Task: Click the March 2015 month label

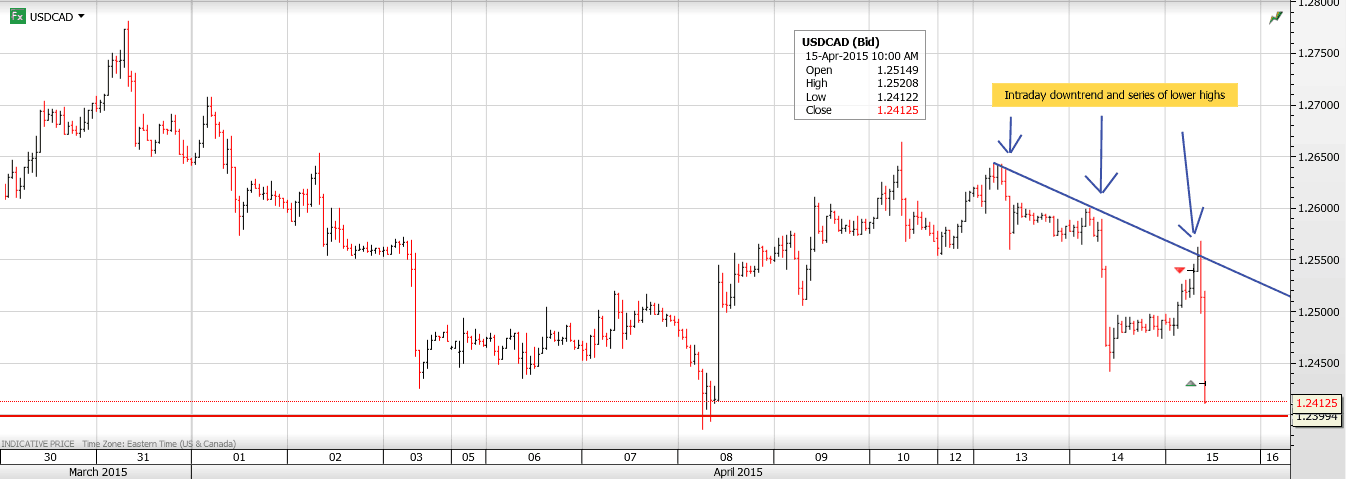Action: click(x=95, y=472)
